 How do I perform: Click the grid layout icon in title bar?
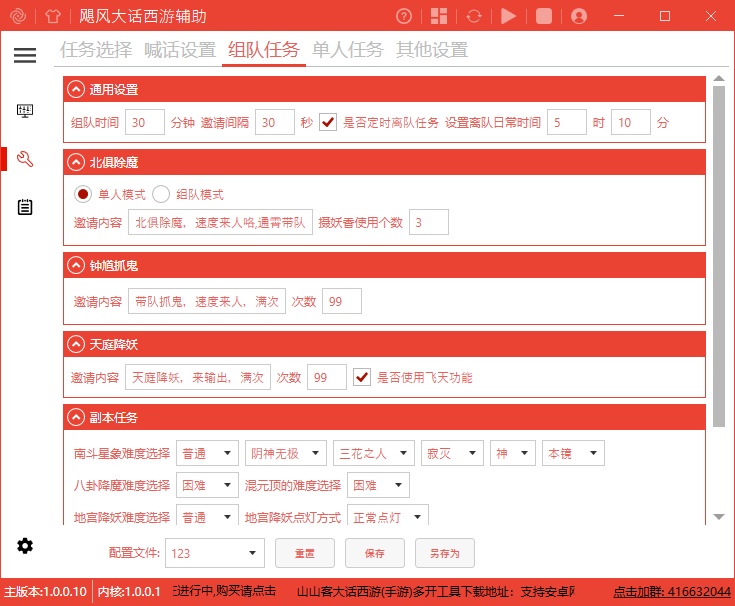(x=439, y=16)
